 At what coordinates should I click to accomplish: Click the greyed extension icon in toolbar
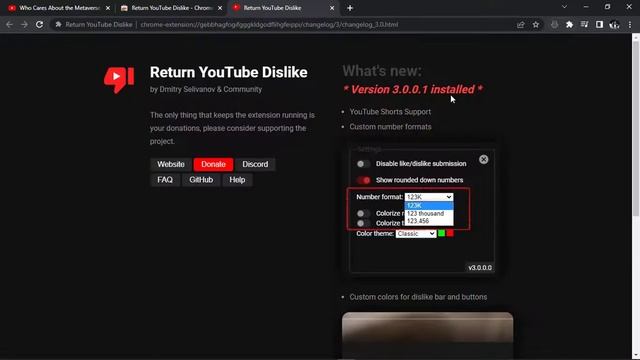click(554, 25)
